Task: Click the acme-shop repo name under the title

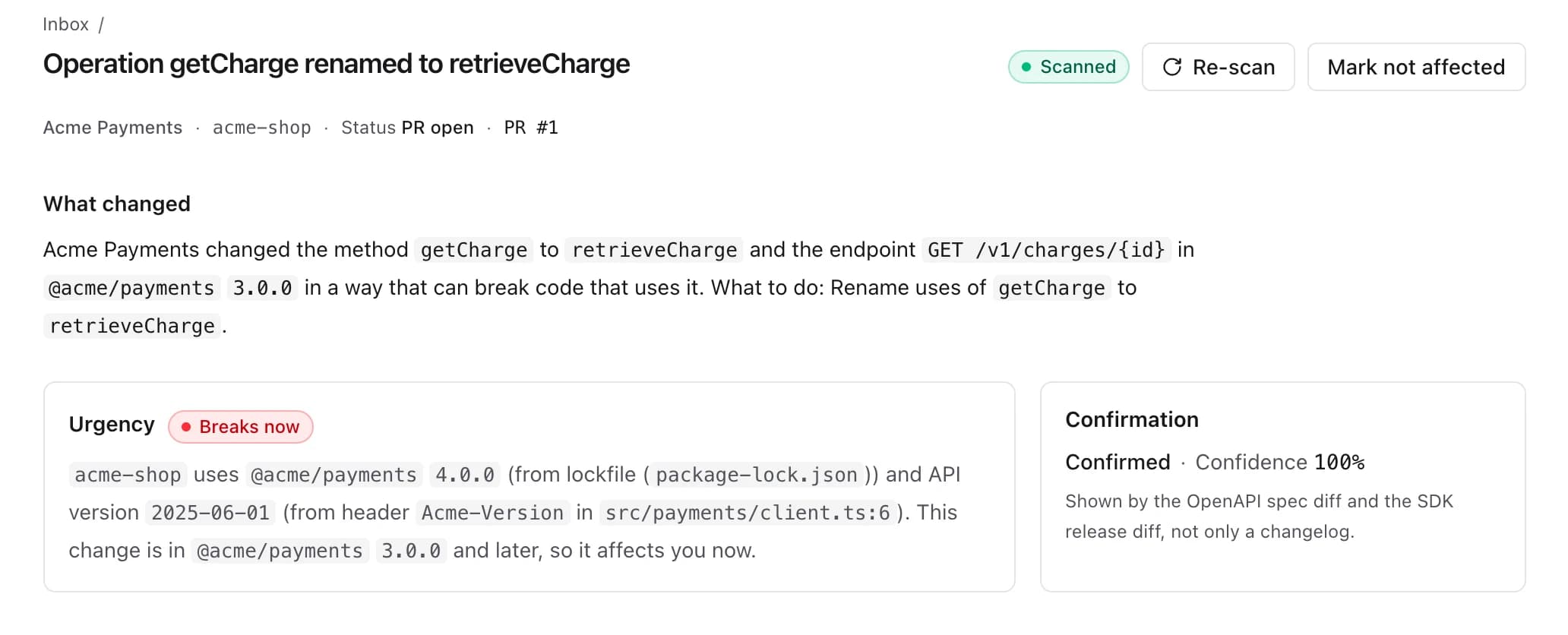Action: (262, 128)
